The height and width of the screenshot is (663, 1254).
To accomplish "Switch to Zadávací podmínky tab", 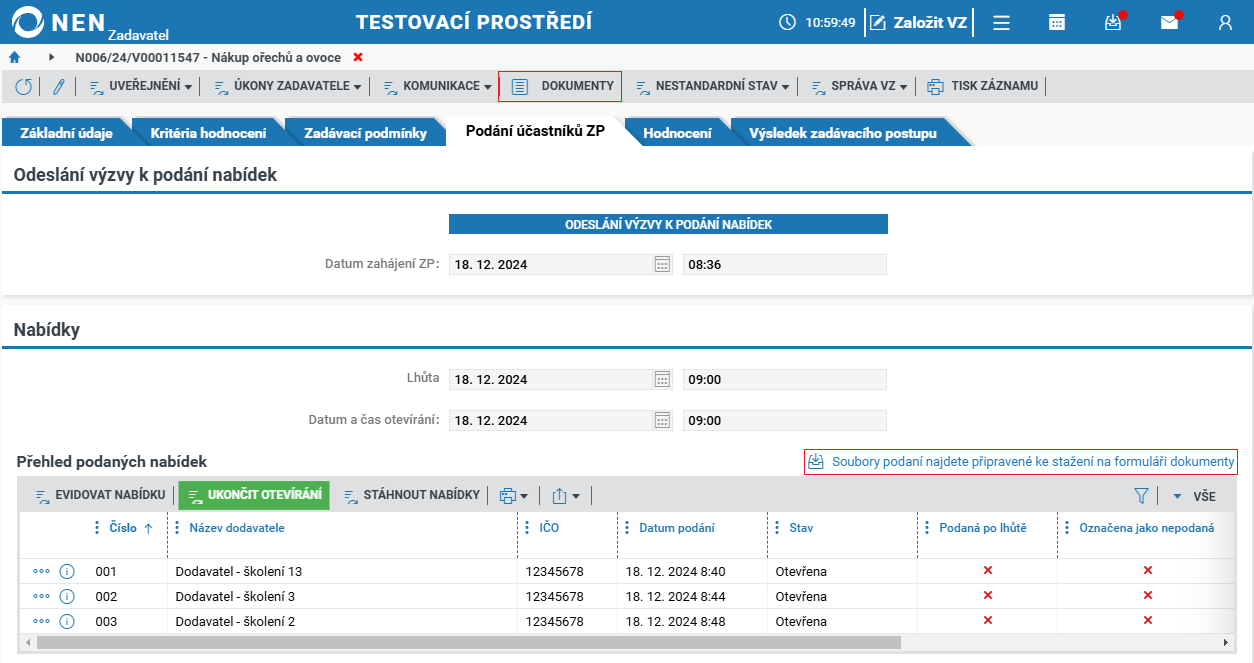I will pyautogui.click(x=365, y=133).
